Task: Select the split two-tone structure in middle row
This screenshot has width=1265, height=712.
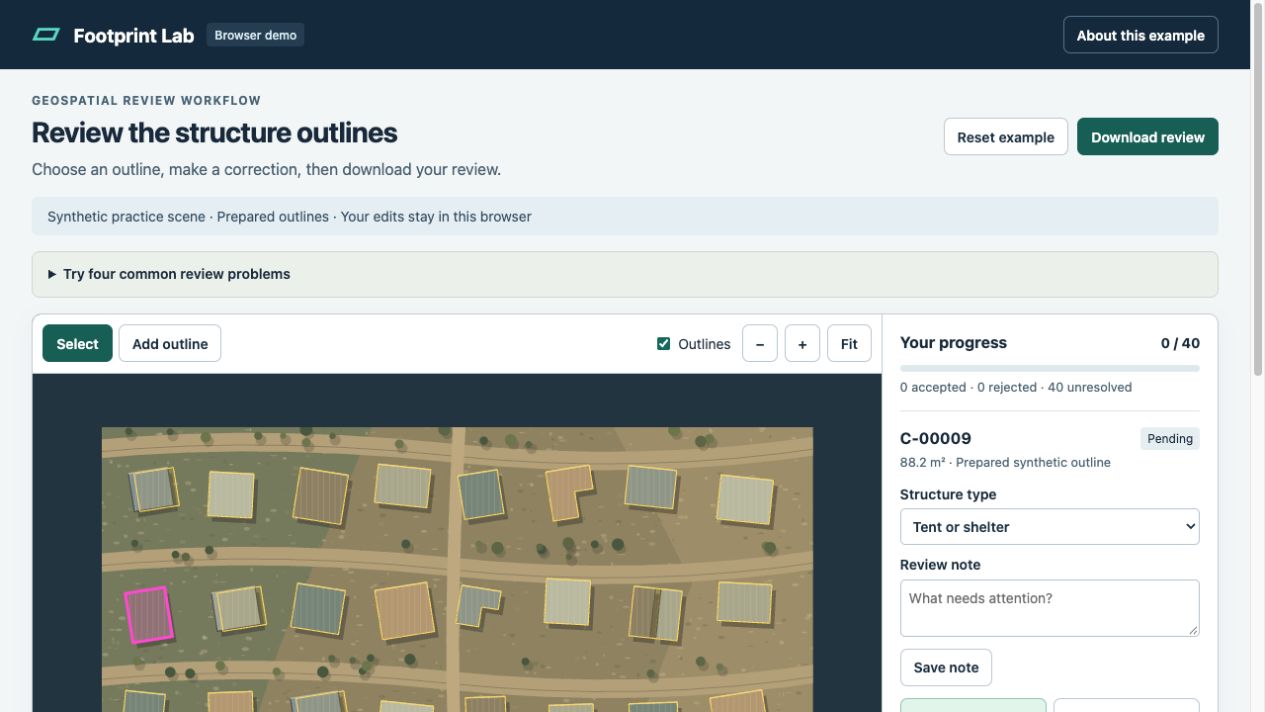Action: 656,613
